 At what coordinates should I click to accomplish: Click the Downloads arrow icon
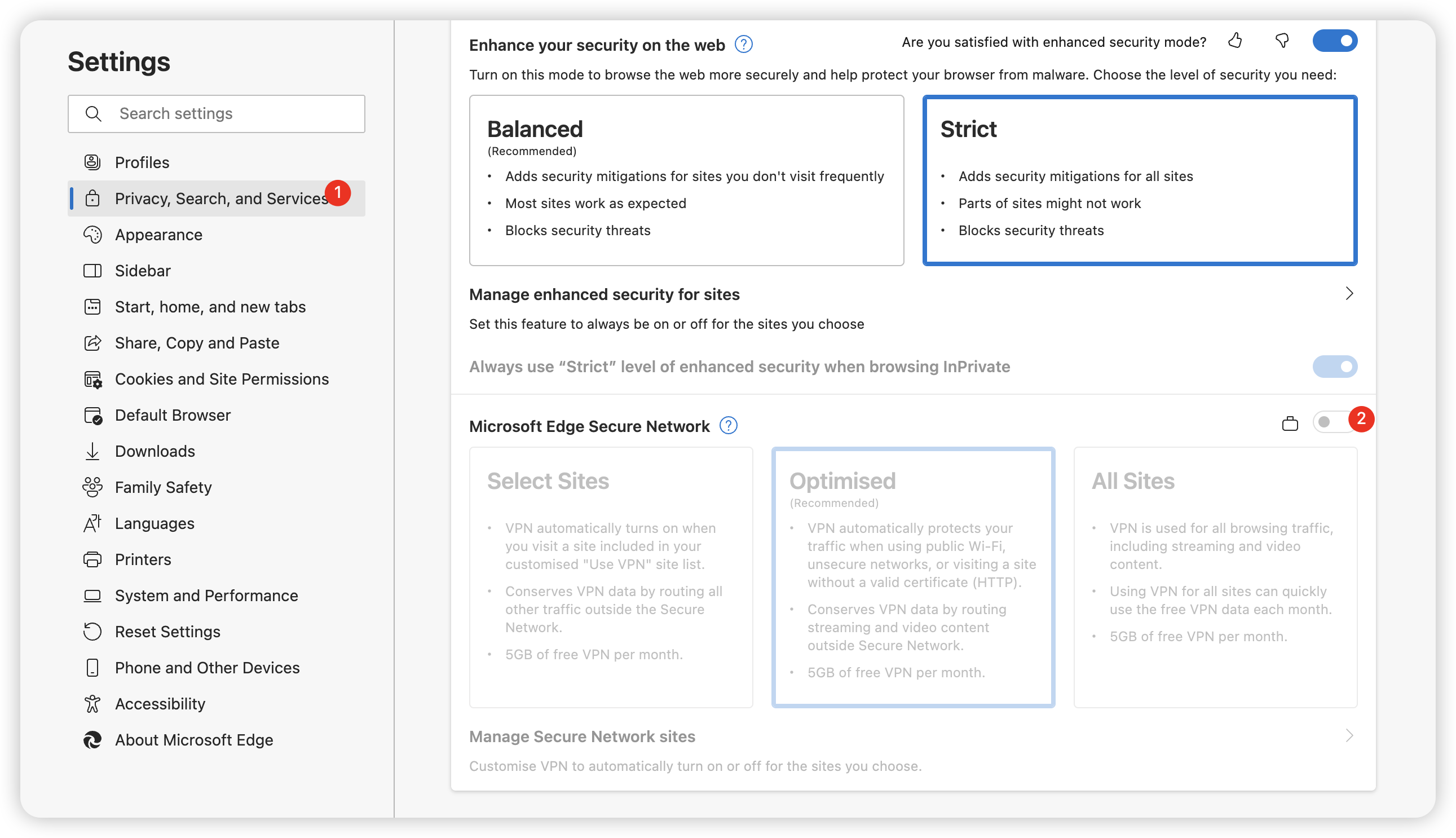[92, 451]
